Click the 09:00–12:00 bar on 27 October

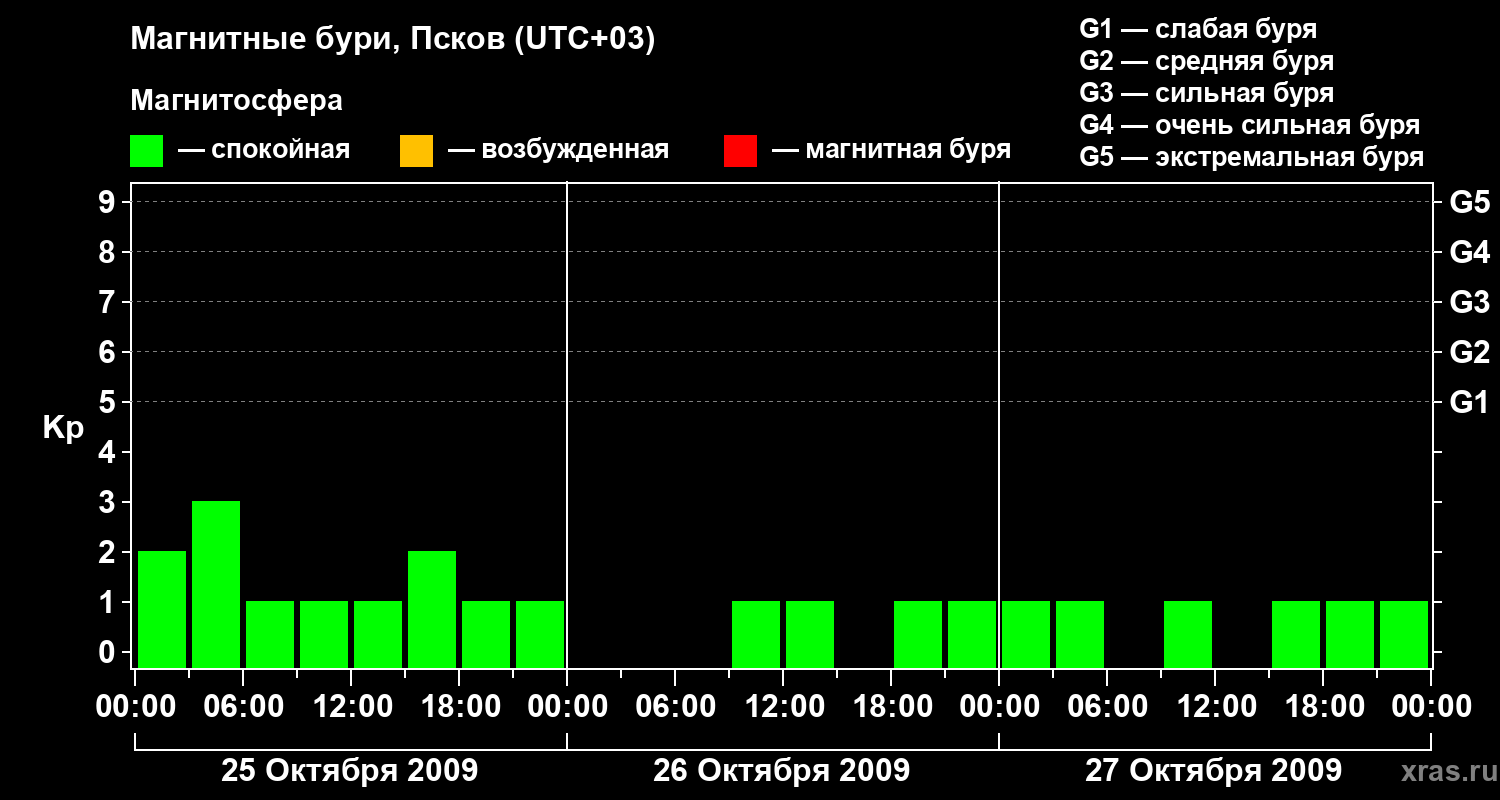coord(1188,634)
